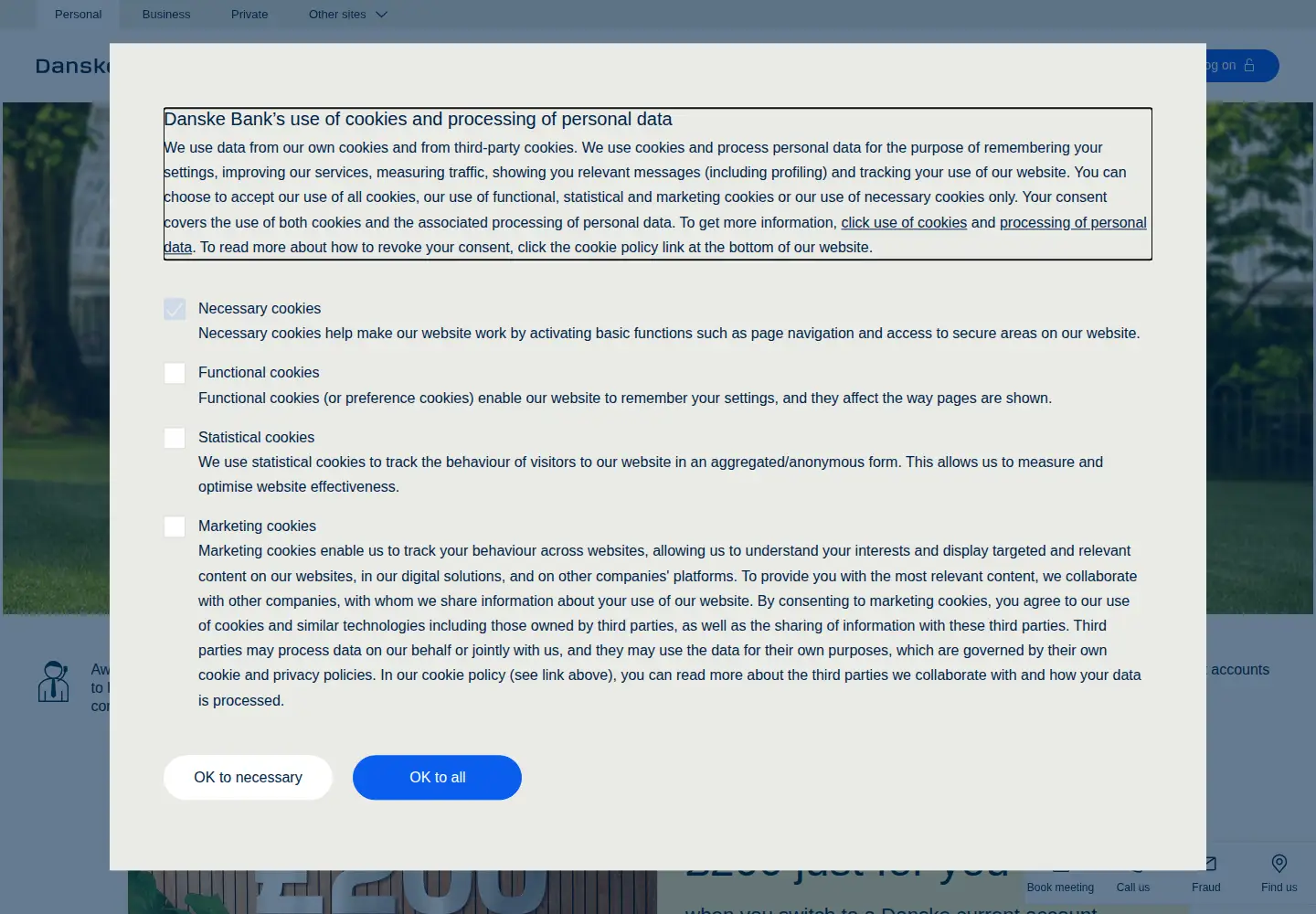
Task: Tick the Marketing cookies checkbox
Action: 175,526
